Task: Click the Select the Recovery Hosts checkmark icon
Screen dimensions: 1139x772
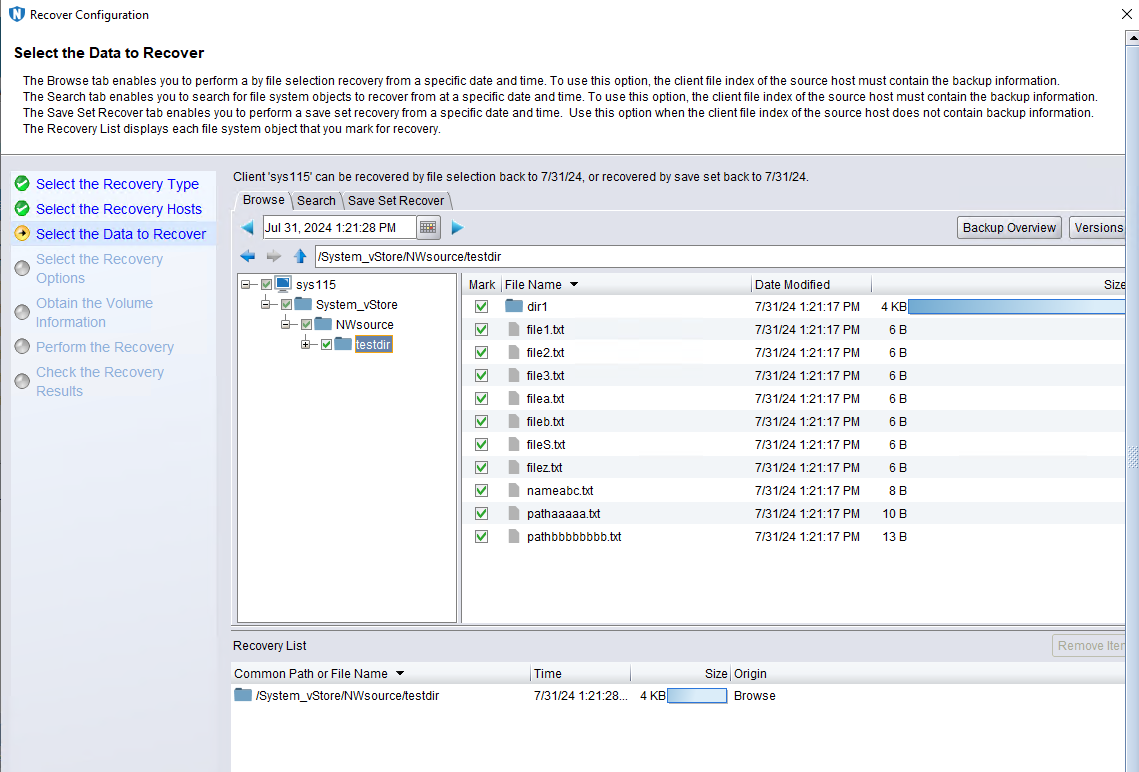Action: coord(23,208)
